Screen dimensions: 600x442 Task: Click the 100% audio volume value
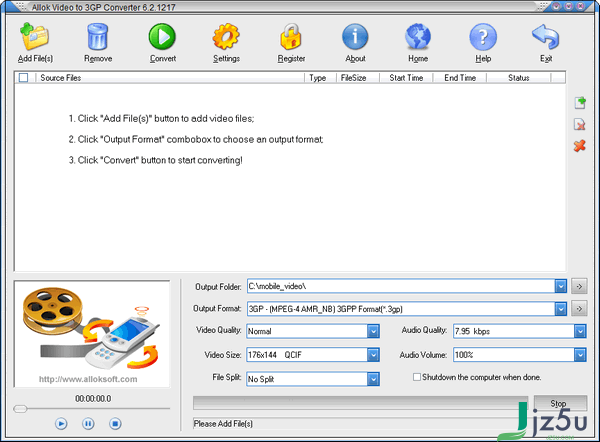tap(464, 355)
